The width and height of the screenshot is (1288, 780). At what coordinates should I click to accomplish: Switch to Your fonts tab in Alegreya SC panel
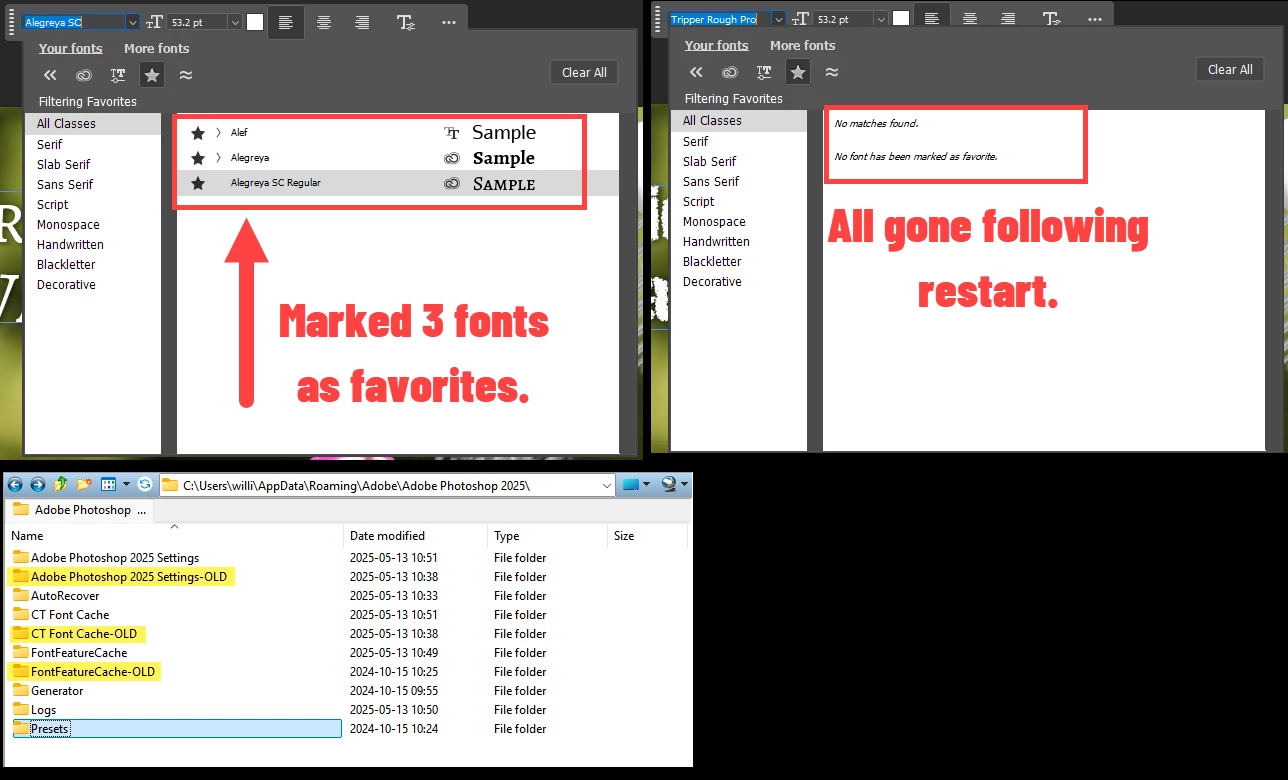(x=71, y=48)
